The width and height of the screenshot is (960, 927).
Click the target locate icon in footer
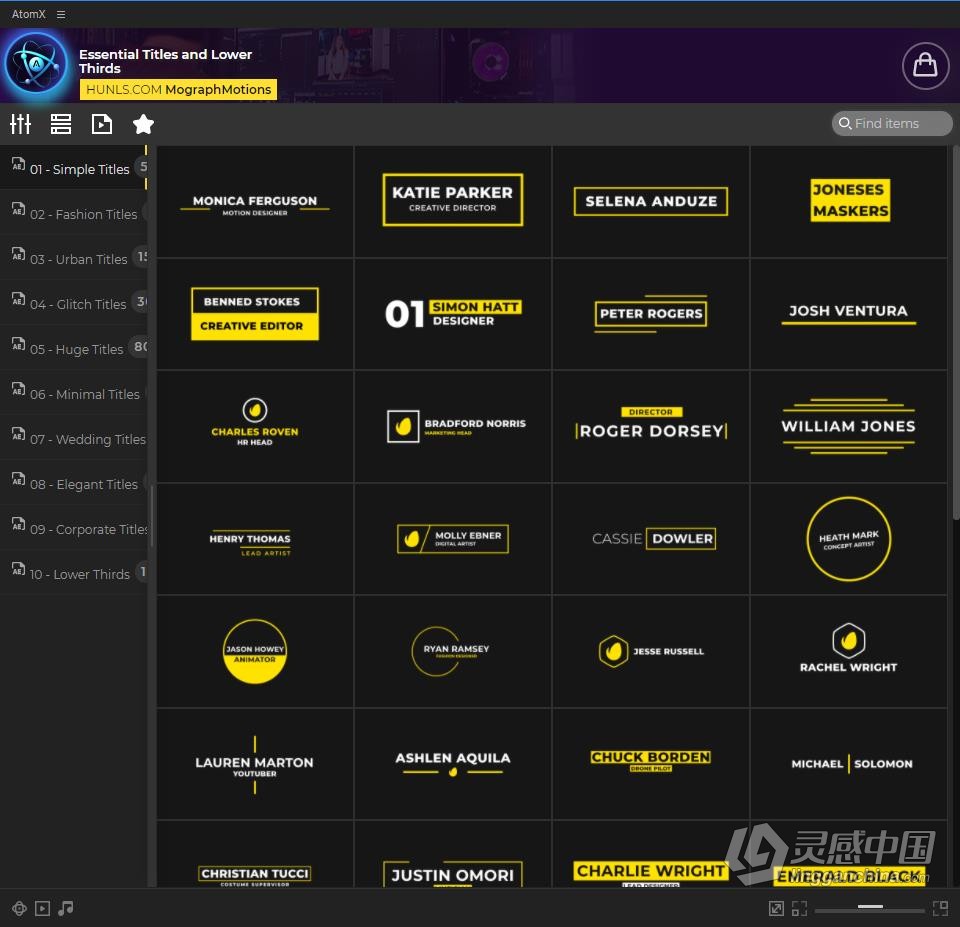click(x=19, y=908)
